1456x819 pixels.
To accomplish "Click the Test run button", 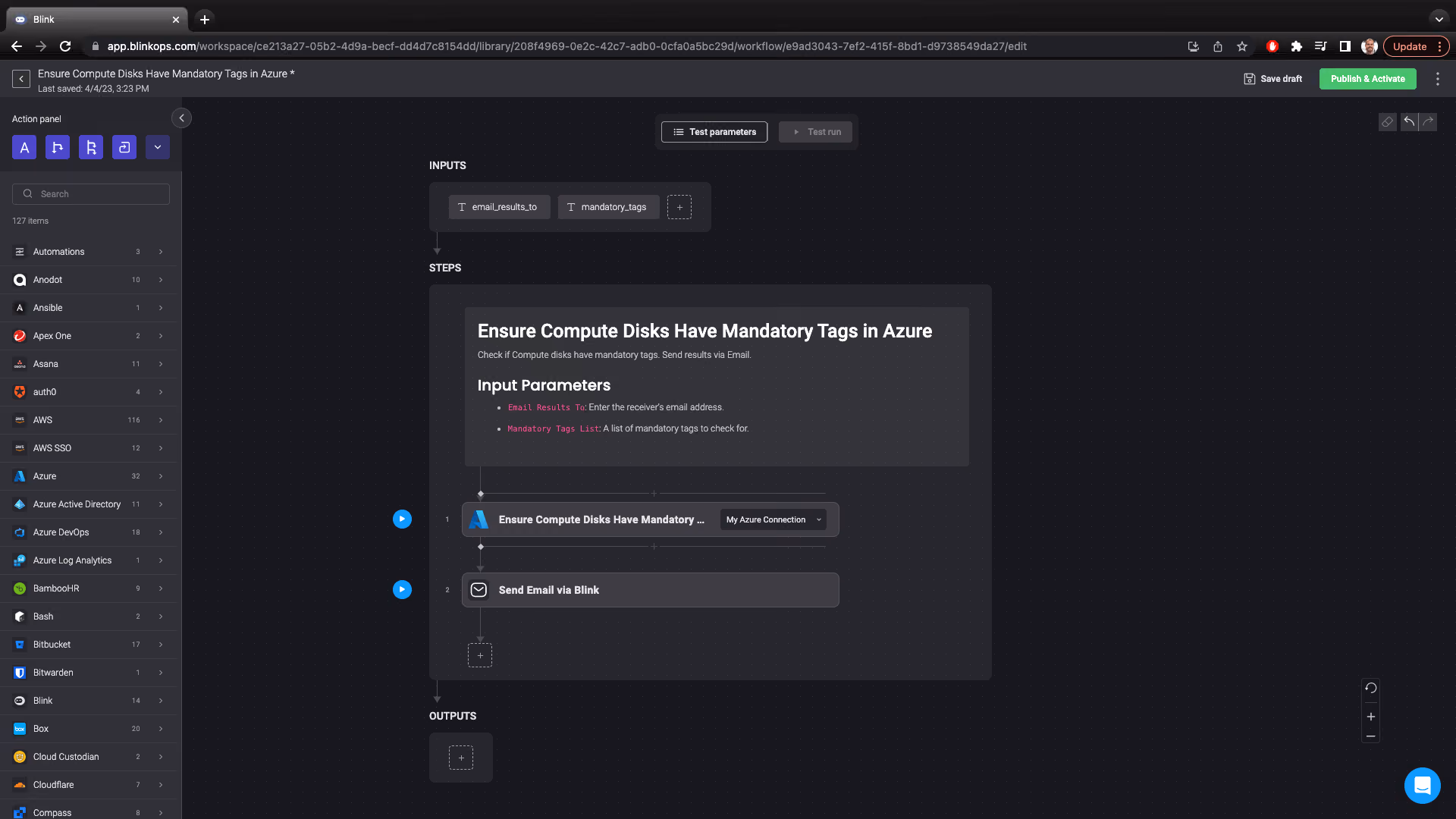I will click(x=815, y=132).
